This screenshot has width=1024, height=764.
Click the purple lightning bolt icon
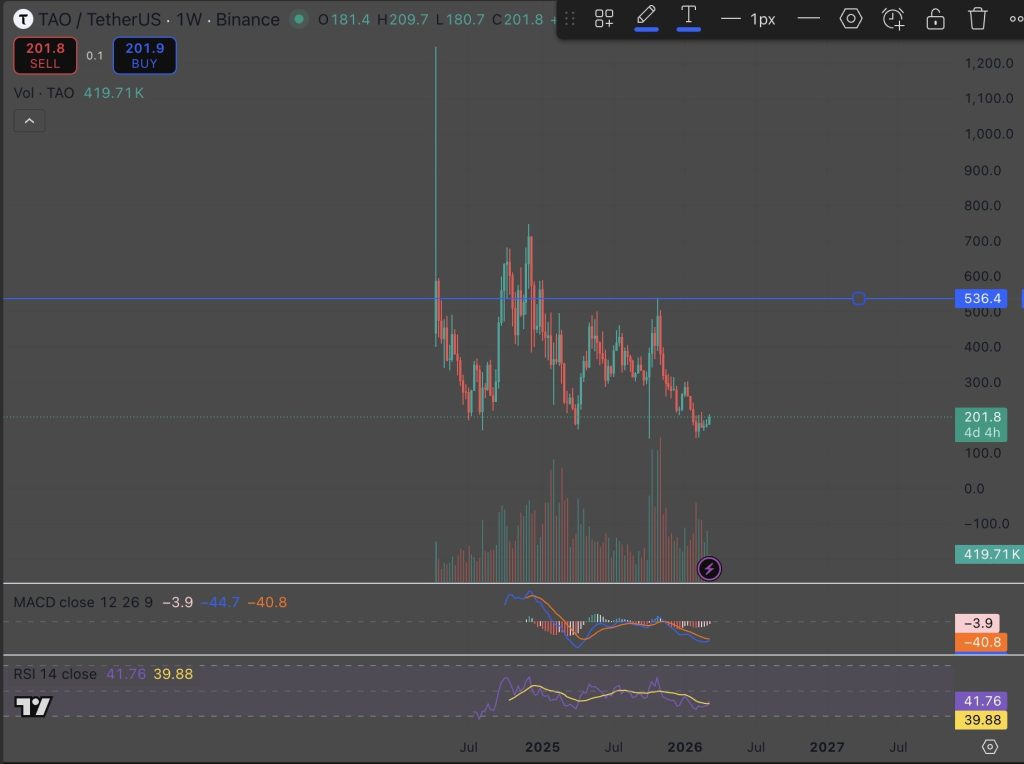point(709,569)
